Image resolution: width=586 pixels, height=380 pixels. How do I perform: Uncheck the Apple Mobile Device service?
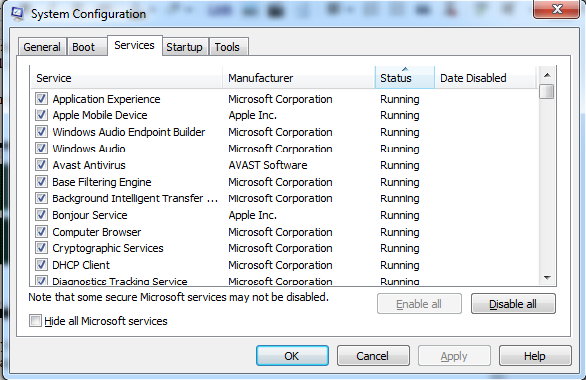coord(41,115)
